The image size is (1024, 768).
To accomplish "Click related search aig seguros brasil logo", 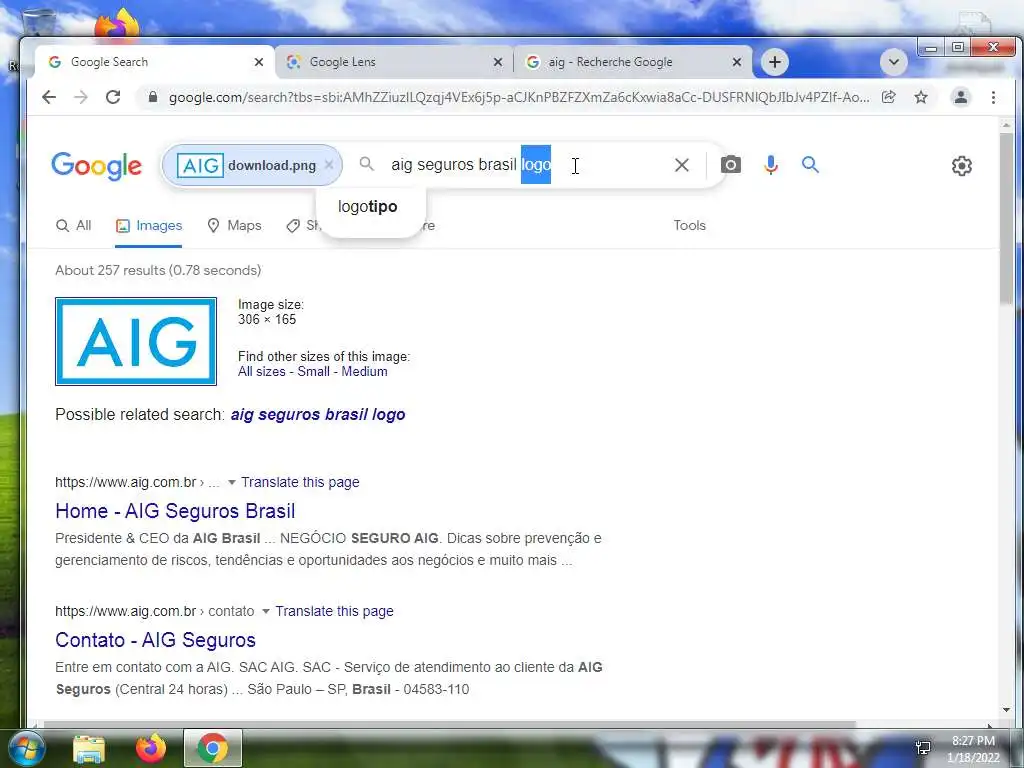I will pos(318,415).
